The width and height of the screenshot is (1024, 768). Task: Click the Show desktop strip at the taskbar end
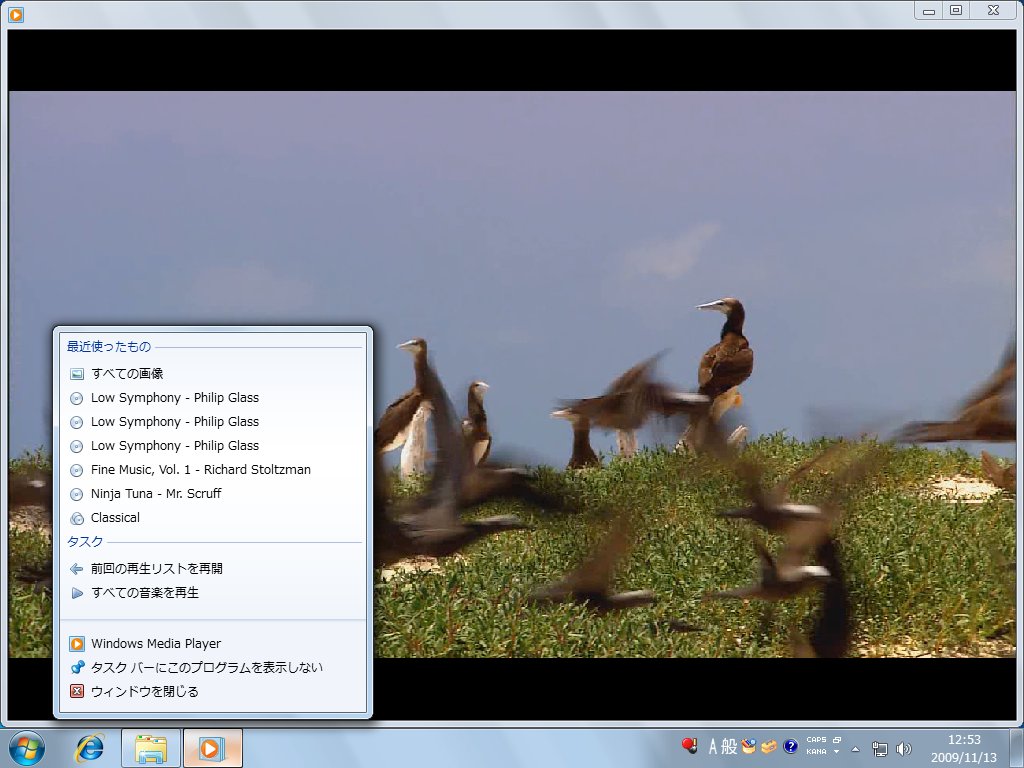tap(1019, 748)
